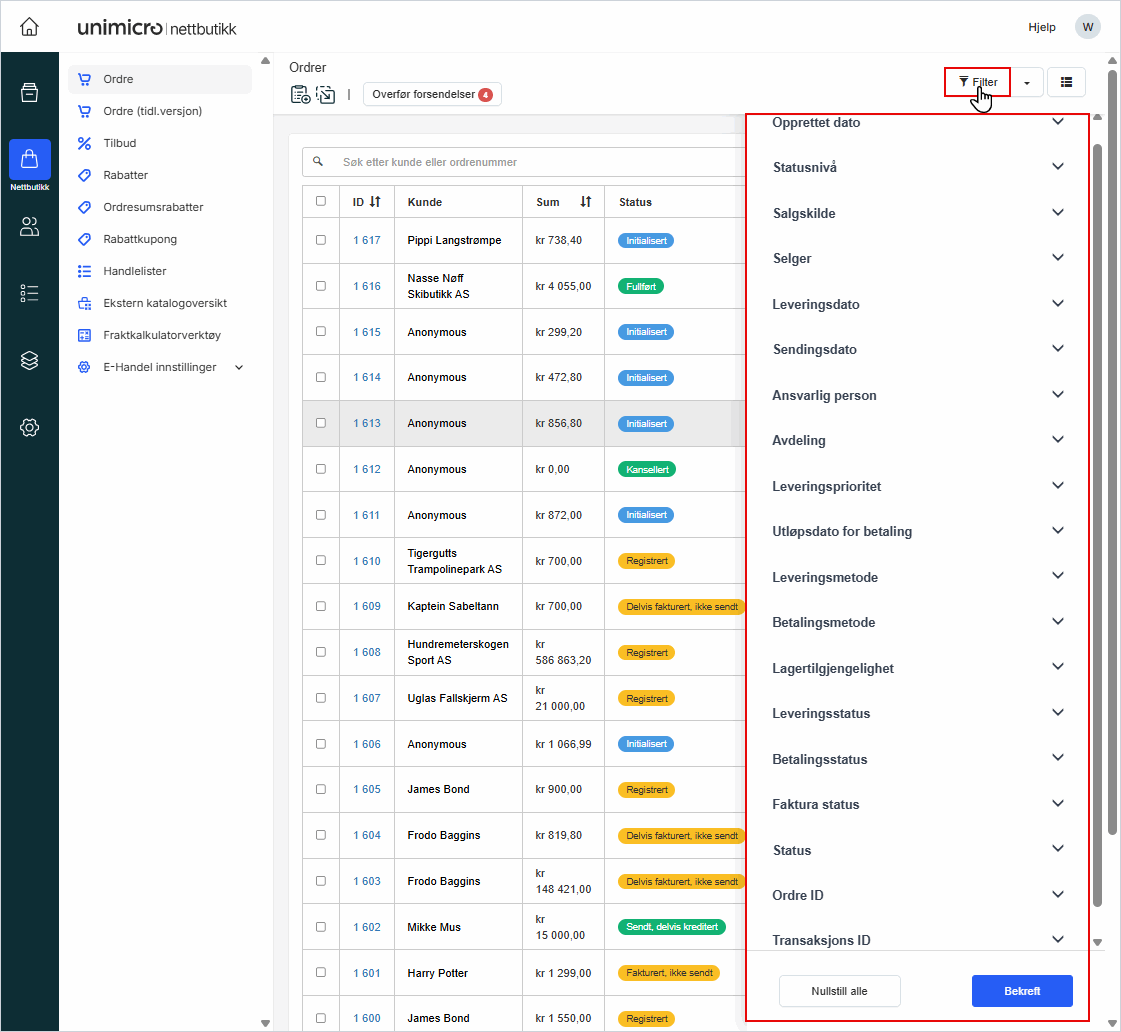Go to Handlelister in sidebar

tap(135, 271)
